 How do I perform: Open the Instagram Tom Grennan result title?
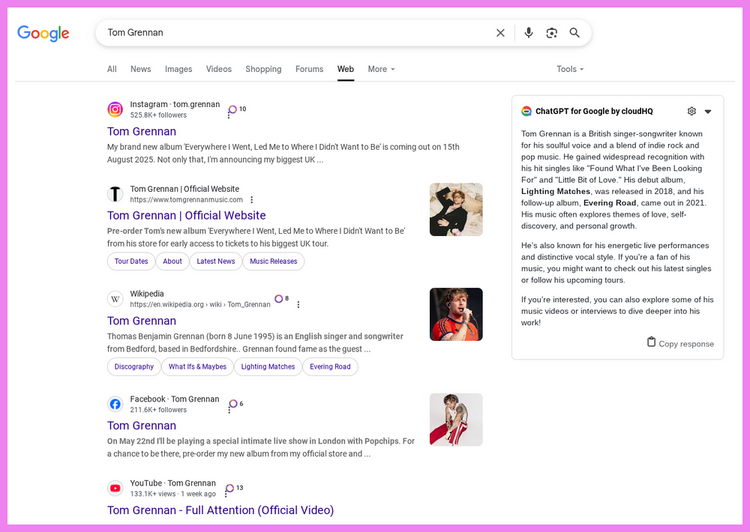point(142,131)
